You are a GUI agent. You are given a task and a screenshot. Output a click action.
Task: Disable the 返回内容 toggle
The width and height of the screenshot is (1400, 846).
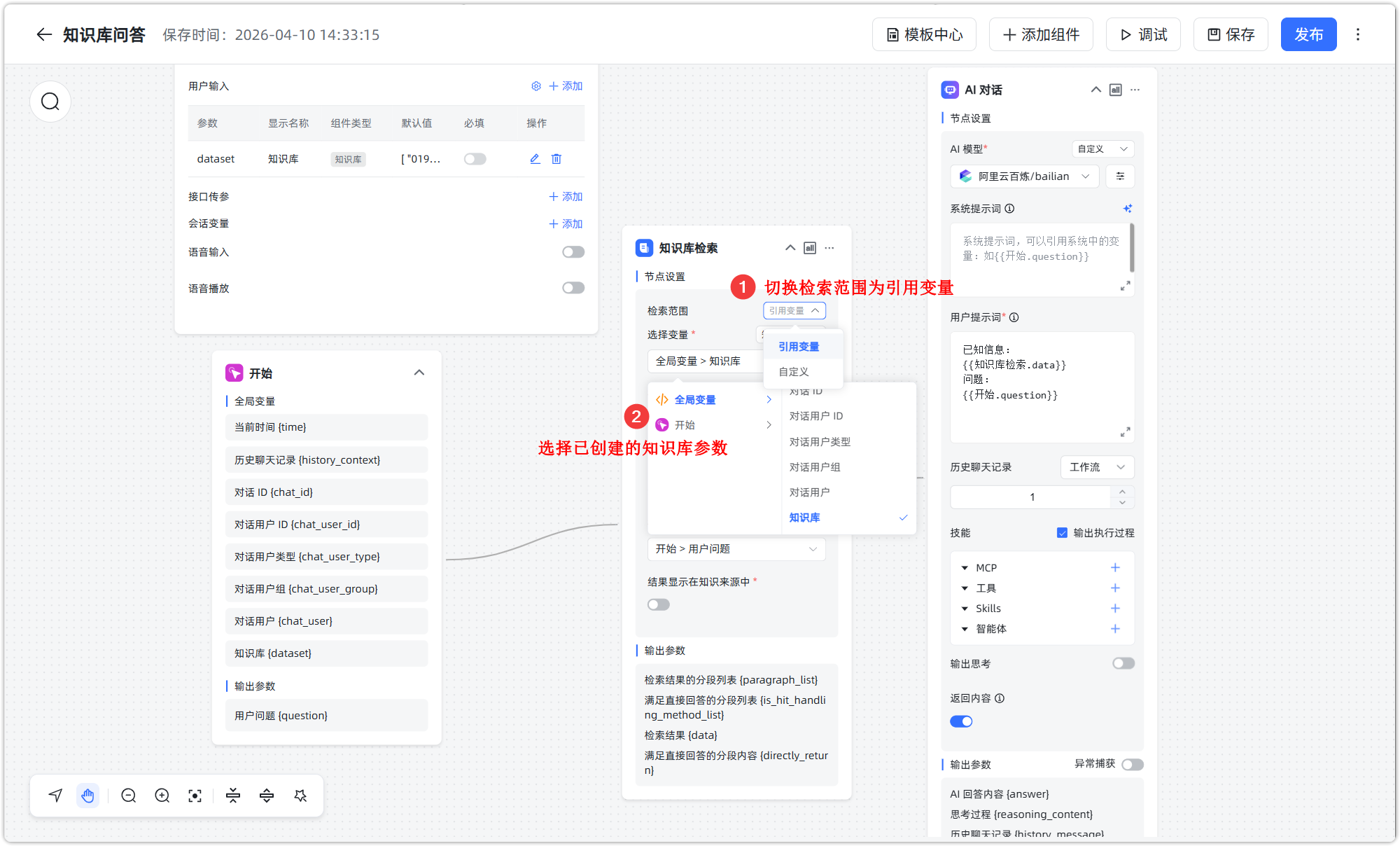[961, 721]
